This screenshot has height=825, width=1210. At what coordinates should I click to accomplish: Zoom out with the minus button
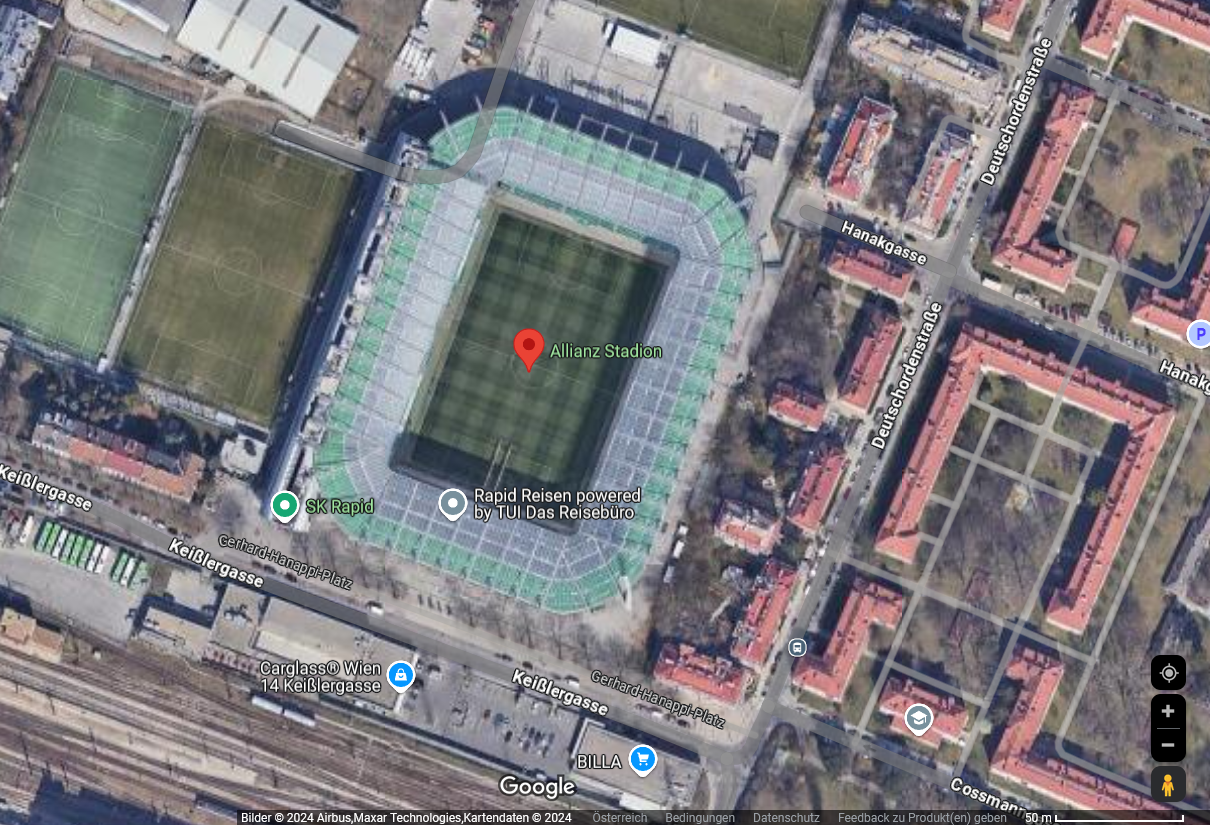pyautogui.click(x=1168, y=745)
